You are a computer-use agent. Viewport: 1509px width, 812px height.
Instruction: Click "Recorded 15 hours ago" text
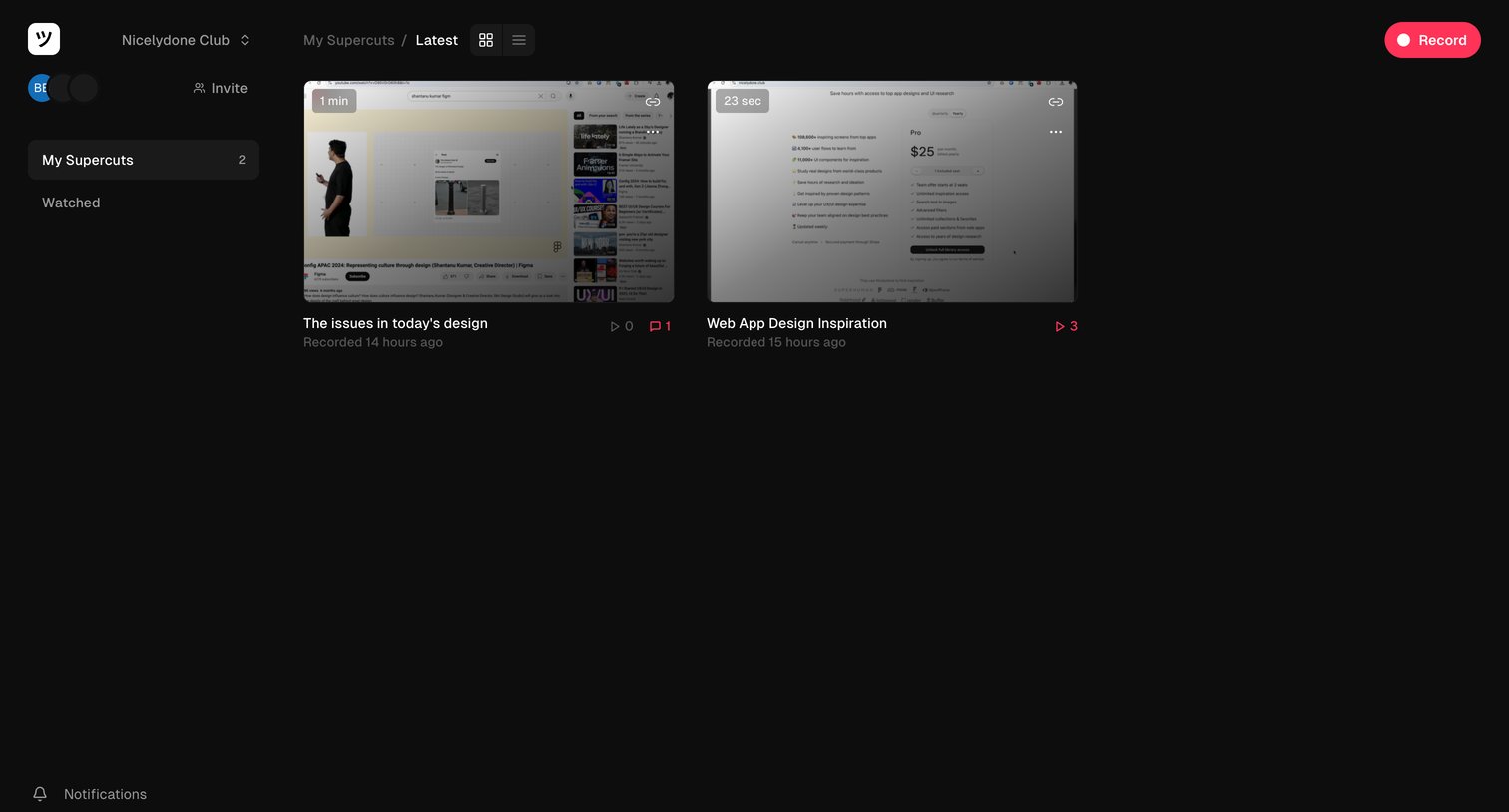(776, 342)
